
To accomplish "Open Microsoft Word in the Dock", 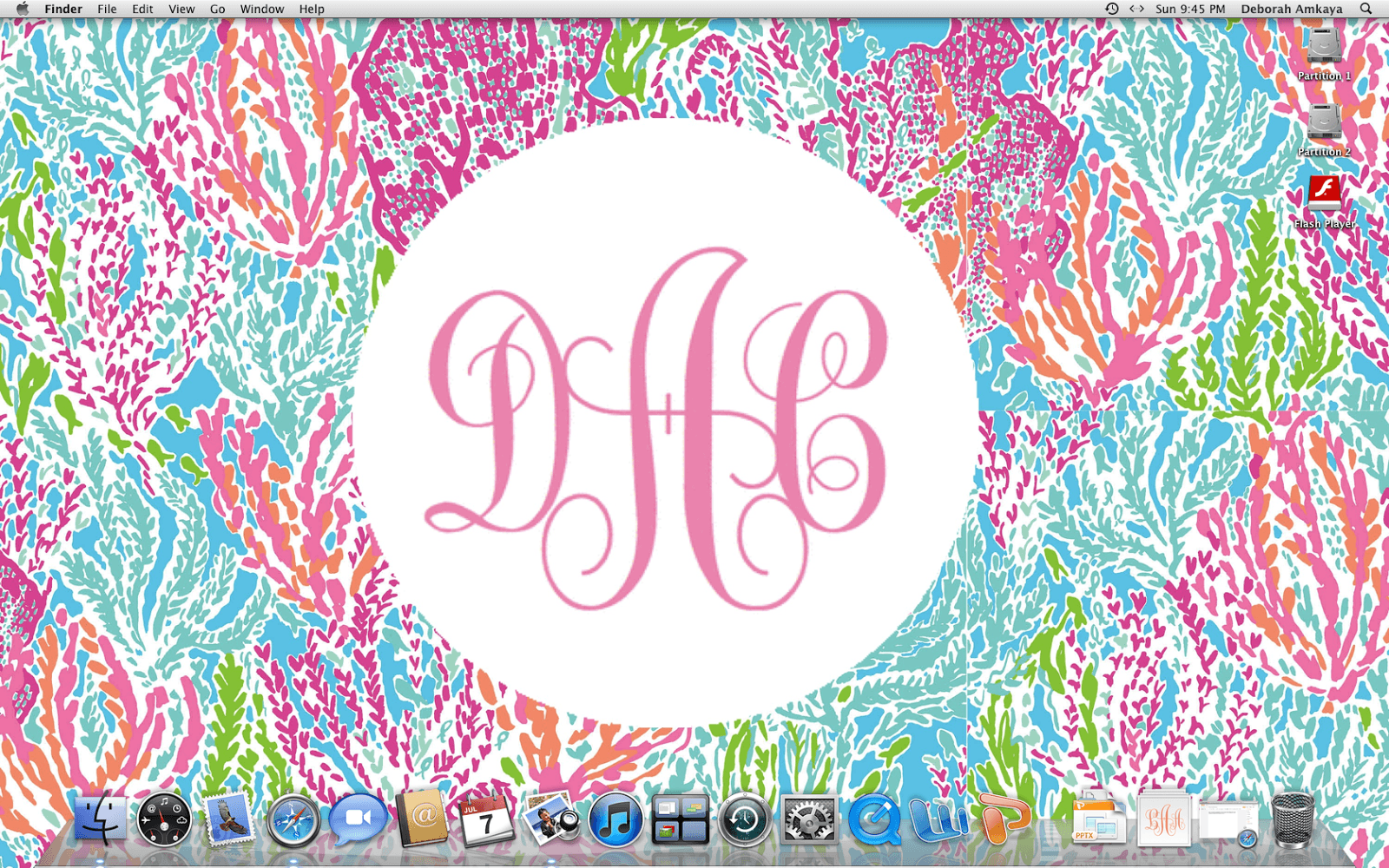I will coord(938,819).
